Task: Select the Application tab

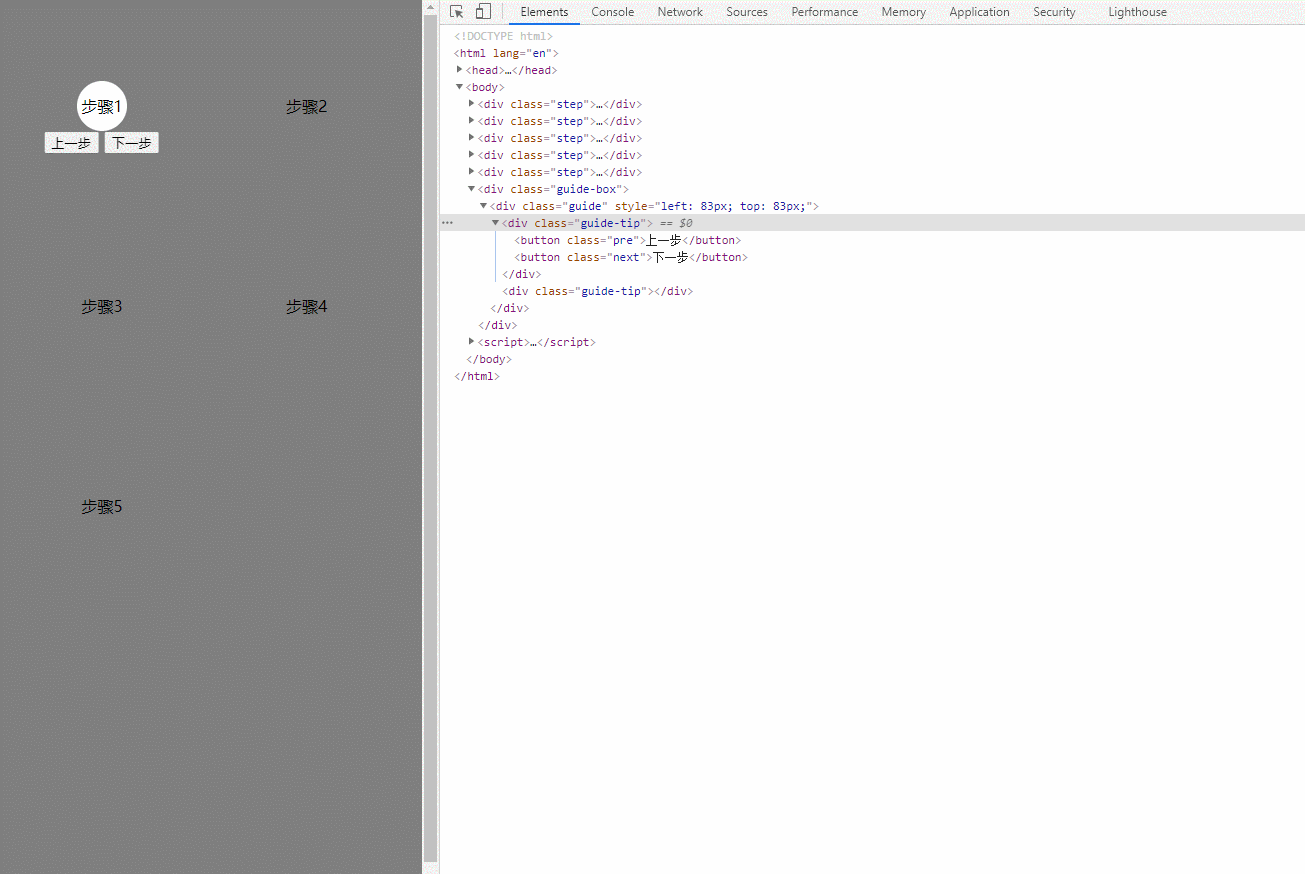Action: click(980, 12)
